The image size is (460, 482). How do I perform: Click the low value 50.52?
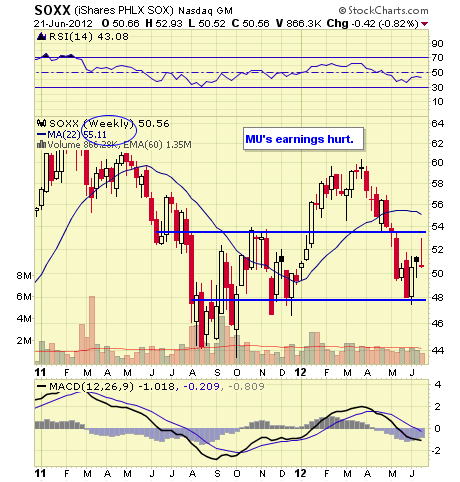click(212, 24)
